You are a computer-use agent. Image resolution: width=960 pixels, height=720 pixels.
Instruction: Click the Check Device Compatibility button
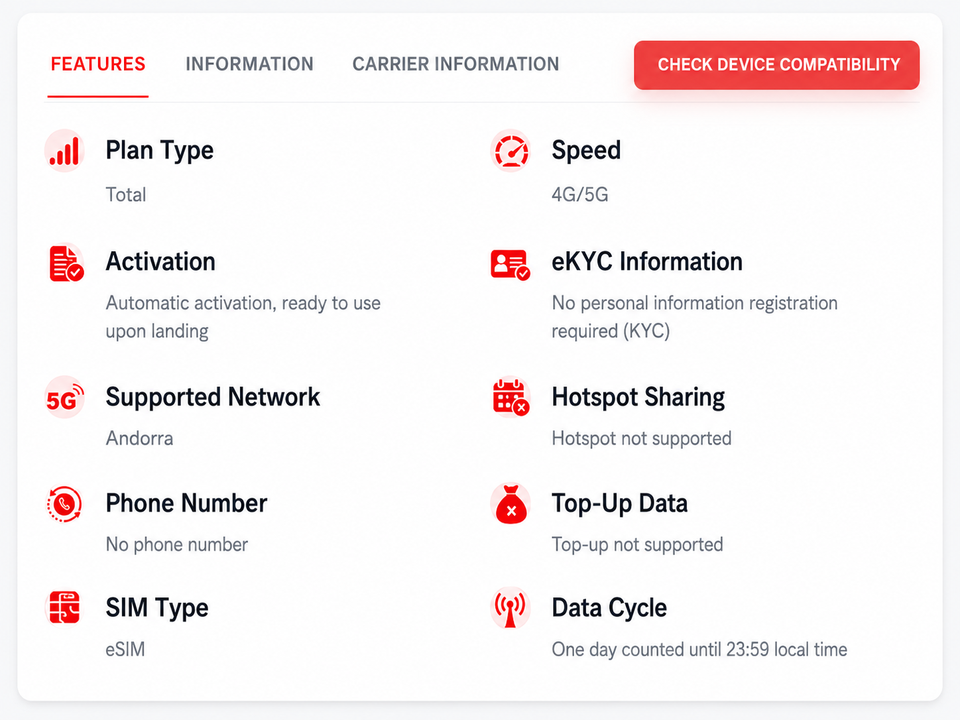776,65
